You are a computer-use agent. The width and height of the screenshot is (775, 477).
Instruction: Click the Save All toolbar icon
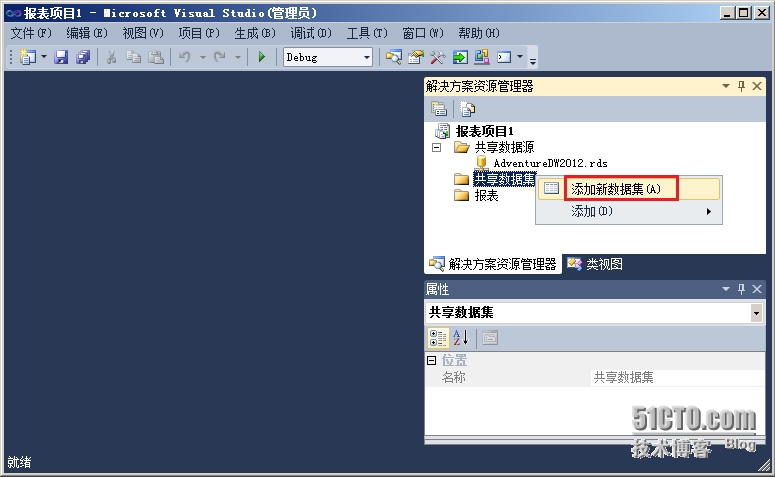tap(83, 57)
